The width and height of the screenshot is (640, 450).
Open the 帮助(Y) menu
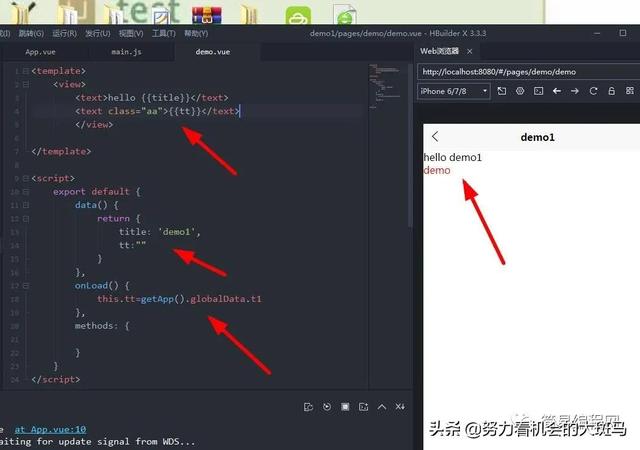[x=196, y=33]
